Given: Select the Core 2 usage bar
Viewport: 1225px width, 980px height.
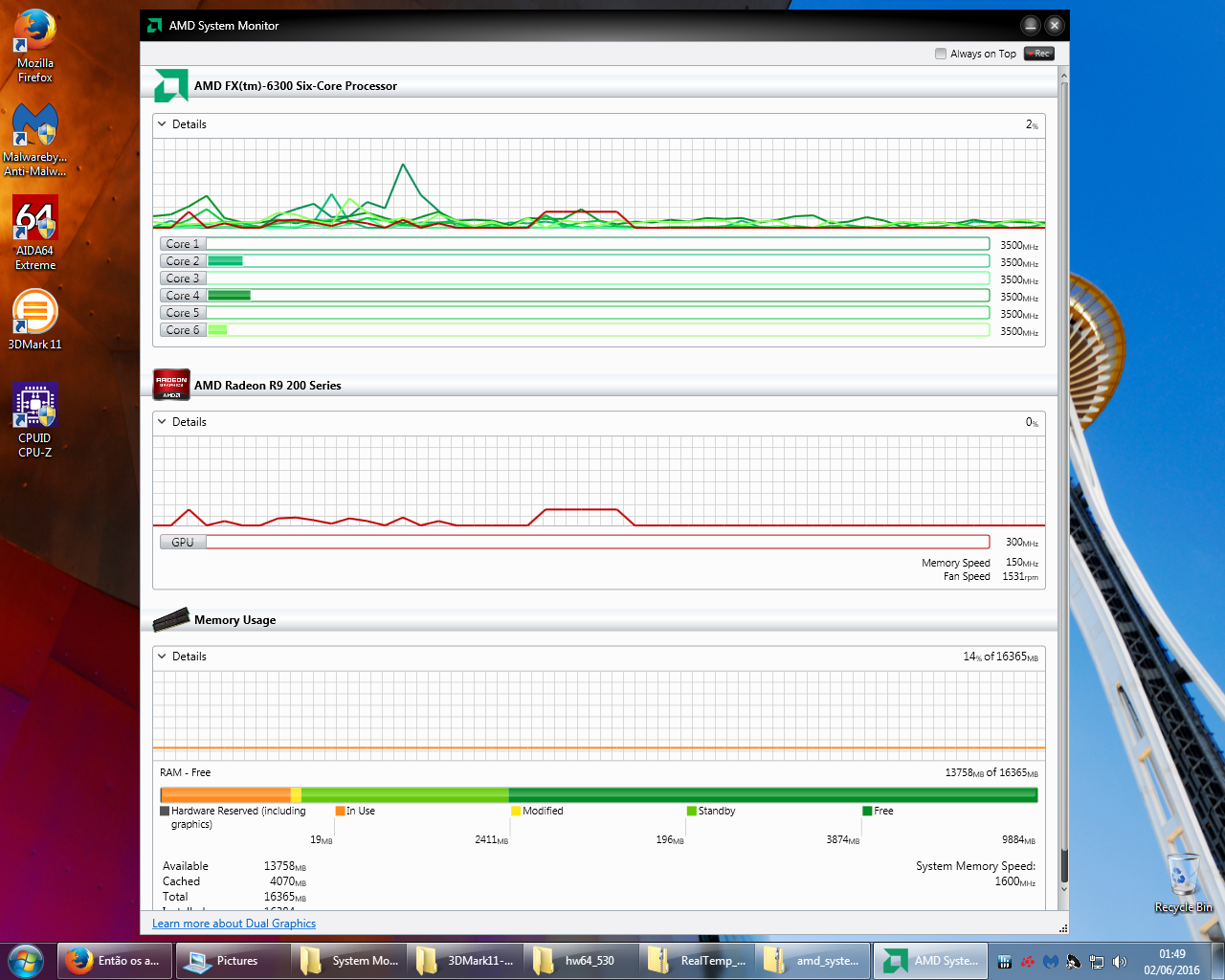Looking at the screenshot, I should pos(598,261).
